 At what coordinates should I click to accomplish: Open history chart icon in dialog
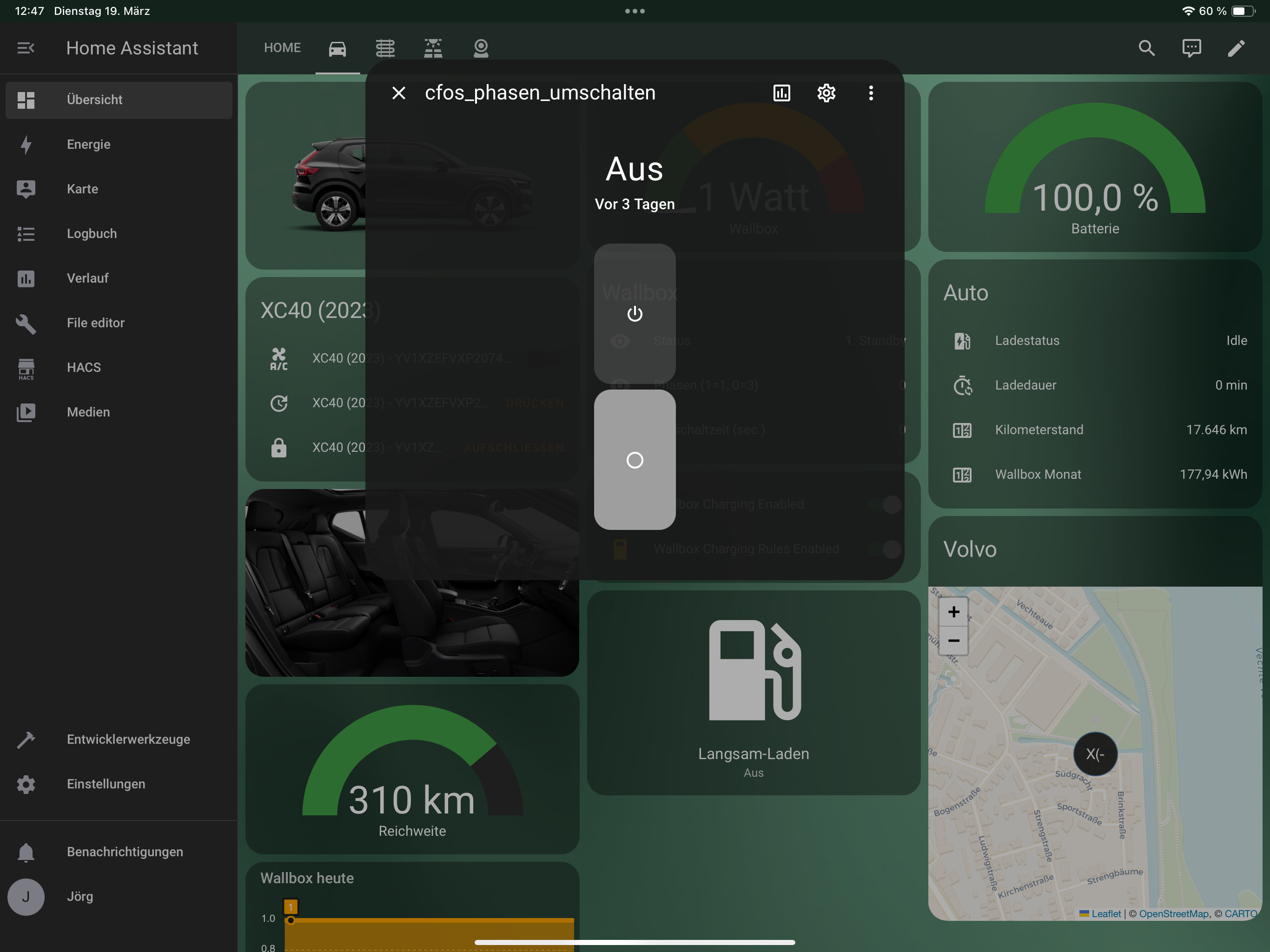782,93
